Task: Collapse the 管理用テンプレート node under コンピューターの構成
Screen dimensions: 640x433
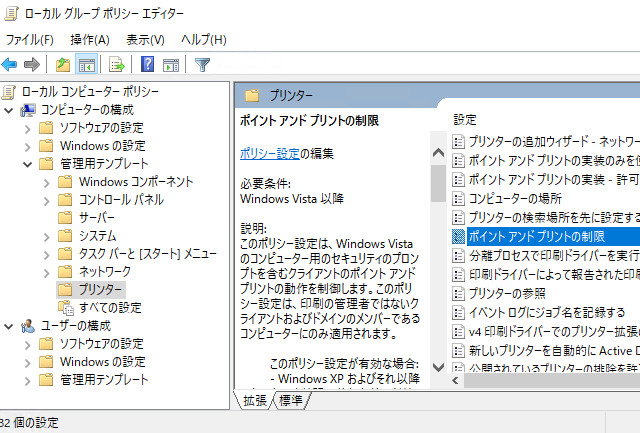Action: (x=27, y=164)
